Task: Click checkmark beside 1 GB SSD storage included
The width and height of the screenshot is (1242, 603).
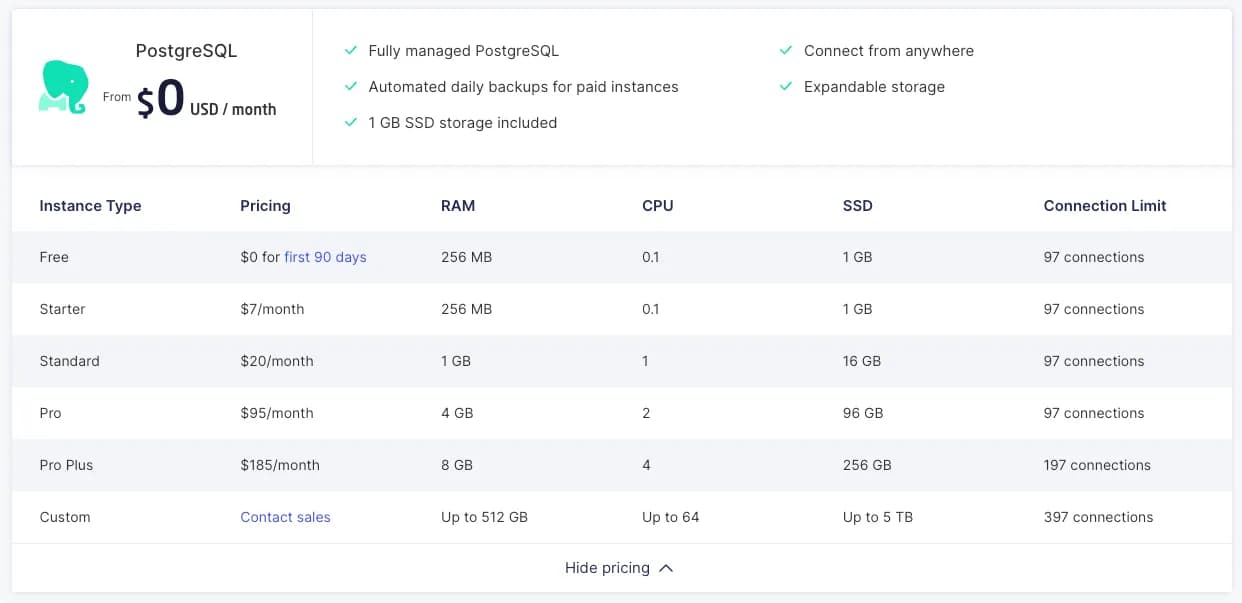Action: click(x=351, y=122)
